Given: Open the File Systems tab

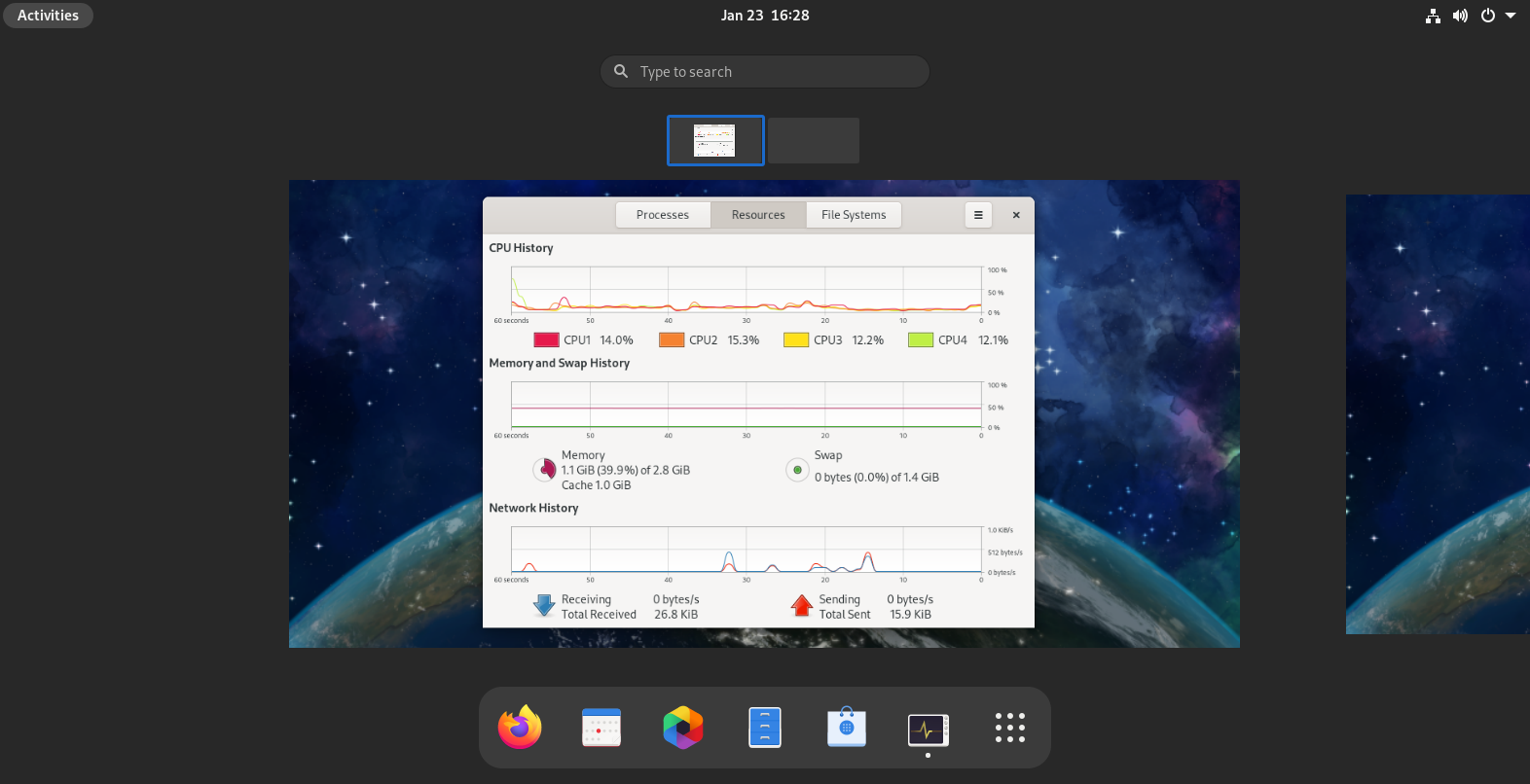Looking at the screenshot, I should (854, 215).
